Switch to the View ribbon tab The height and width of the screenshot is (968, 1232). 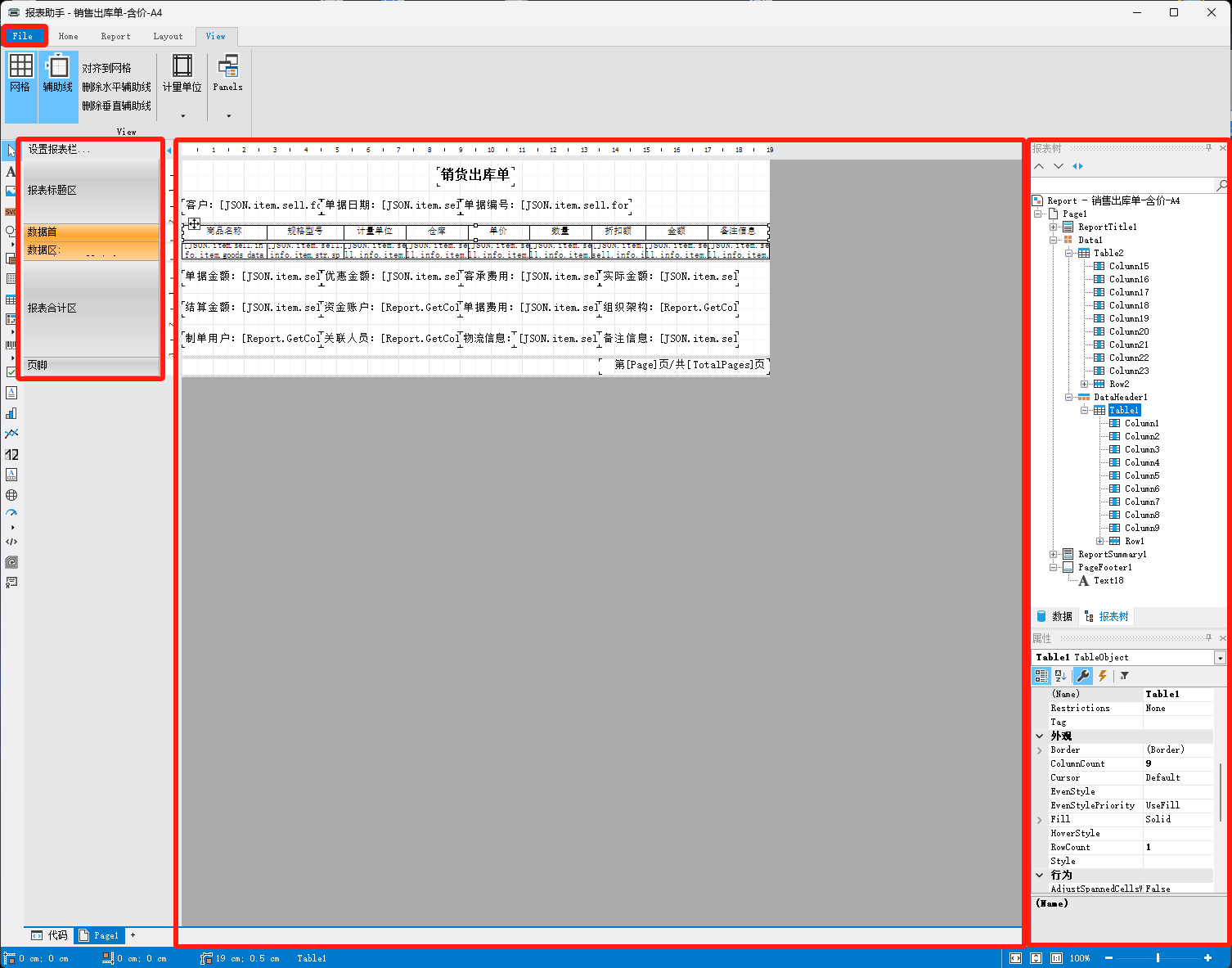216,36
